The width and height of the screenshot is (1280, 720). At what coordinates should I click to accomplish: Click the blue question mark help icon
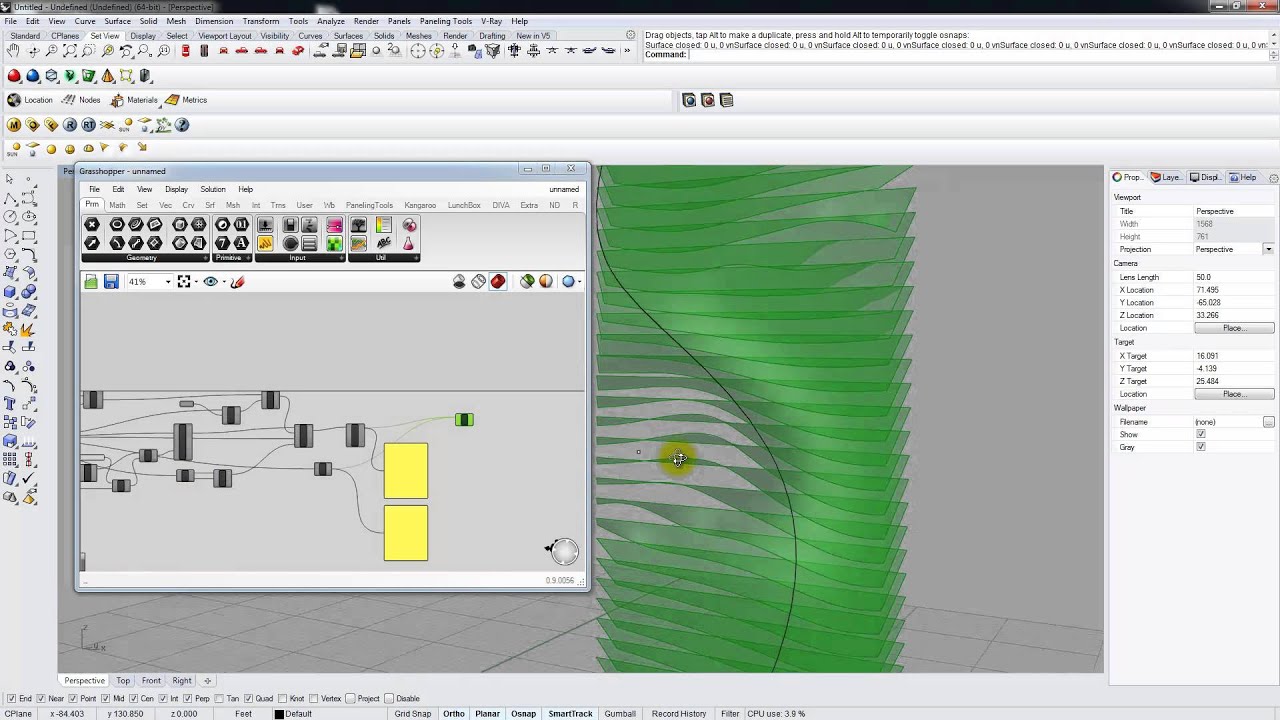pos(182,125)
